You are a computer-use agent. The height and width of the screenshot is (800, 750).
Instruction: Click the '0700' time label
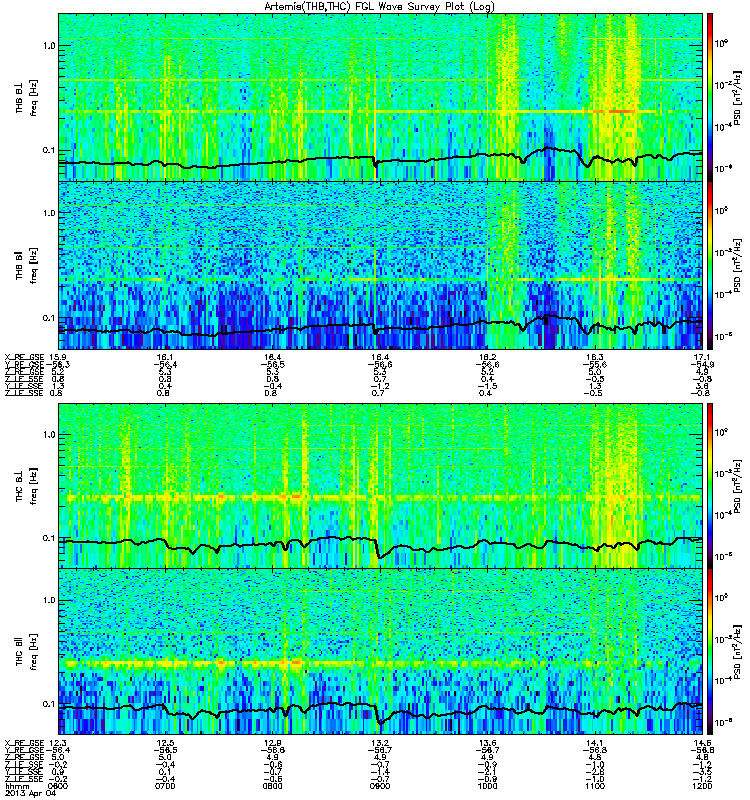tap(165, 786)
